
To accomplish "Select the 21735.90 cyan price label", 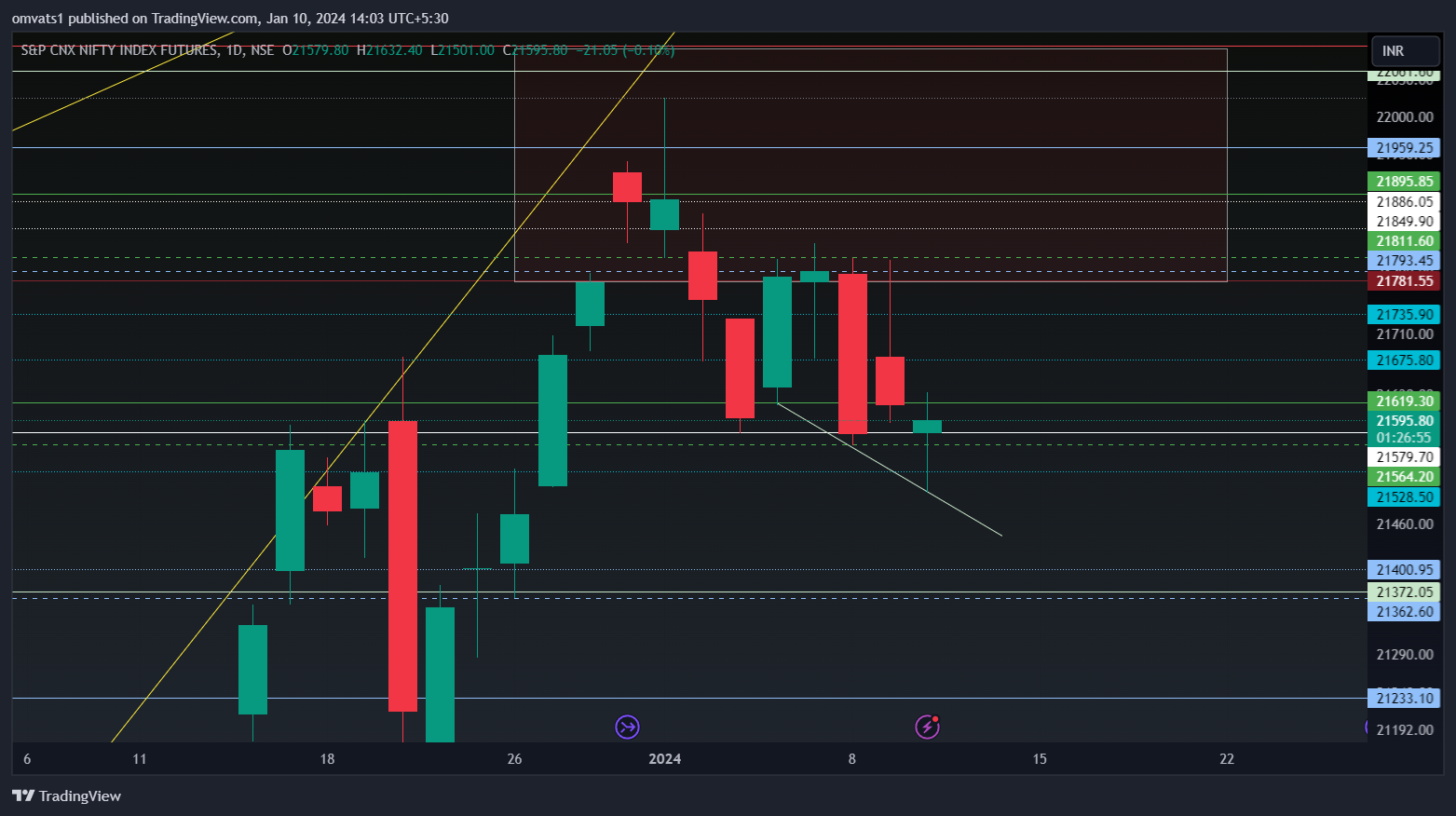I will [1404, 315].
